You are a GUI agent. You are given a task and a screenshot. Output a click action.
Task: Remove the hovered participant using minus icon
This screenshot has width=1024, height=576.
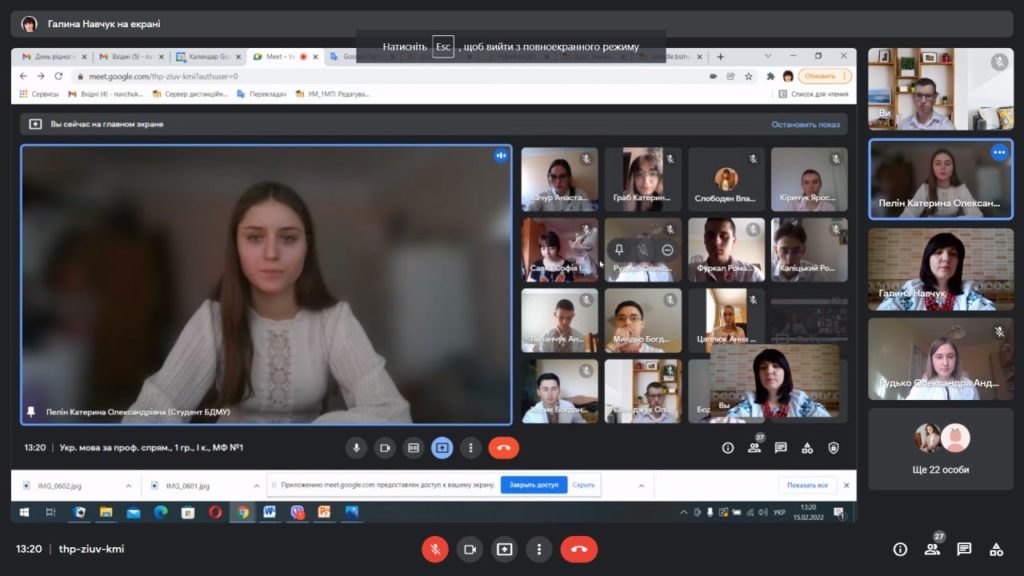point(667,249)
